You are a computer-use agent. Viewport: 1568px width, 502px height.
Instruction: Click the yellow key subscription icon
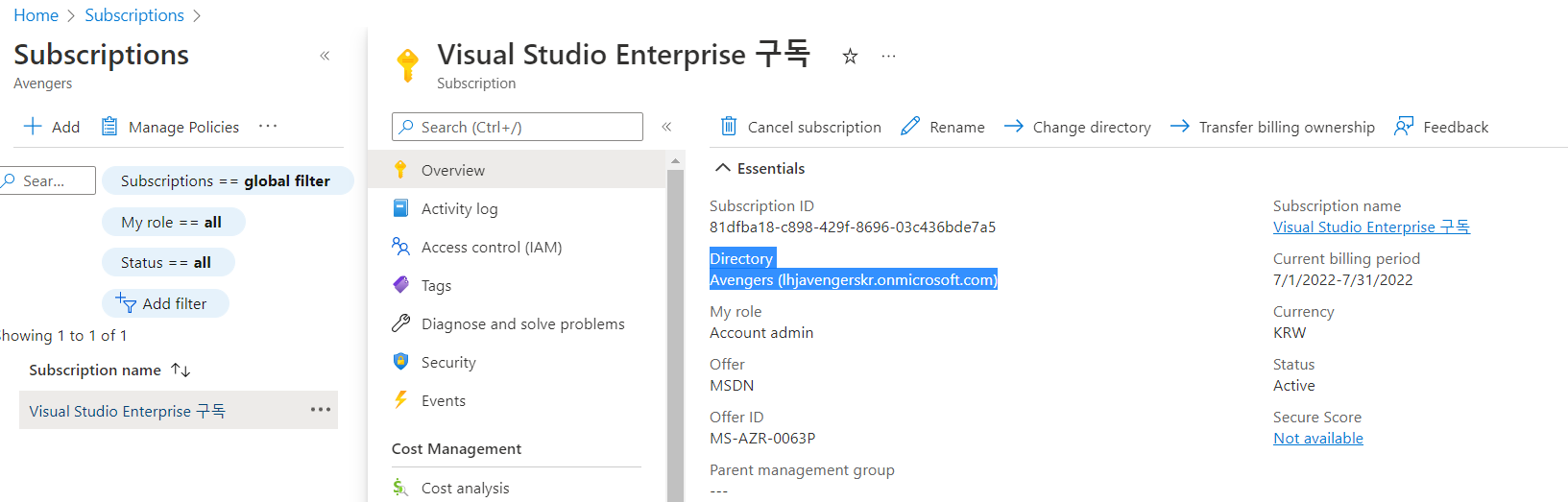[408, 66]
